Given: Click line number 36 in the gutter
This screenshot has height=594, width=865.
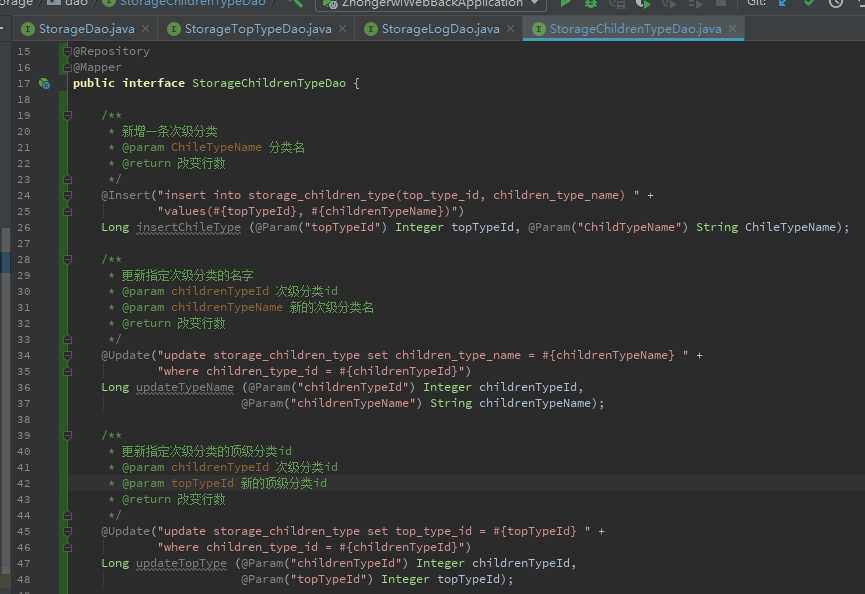Looking at the screenshot, I should coord(24,387).
